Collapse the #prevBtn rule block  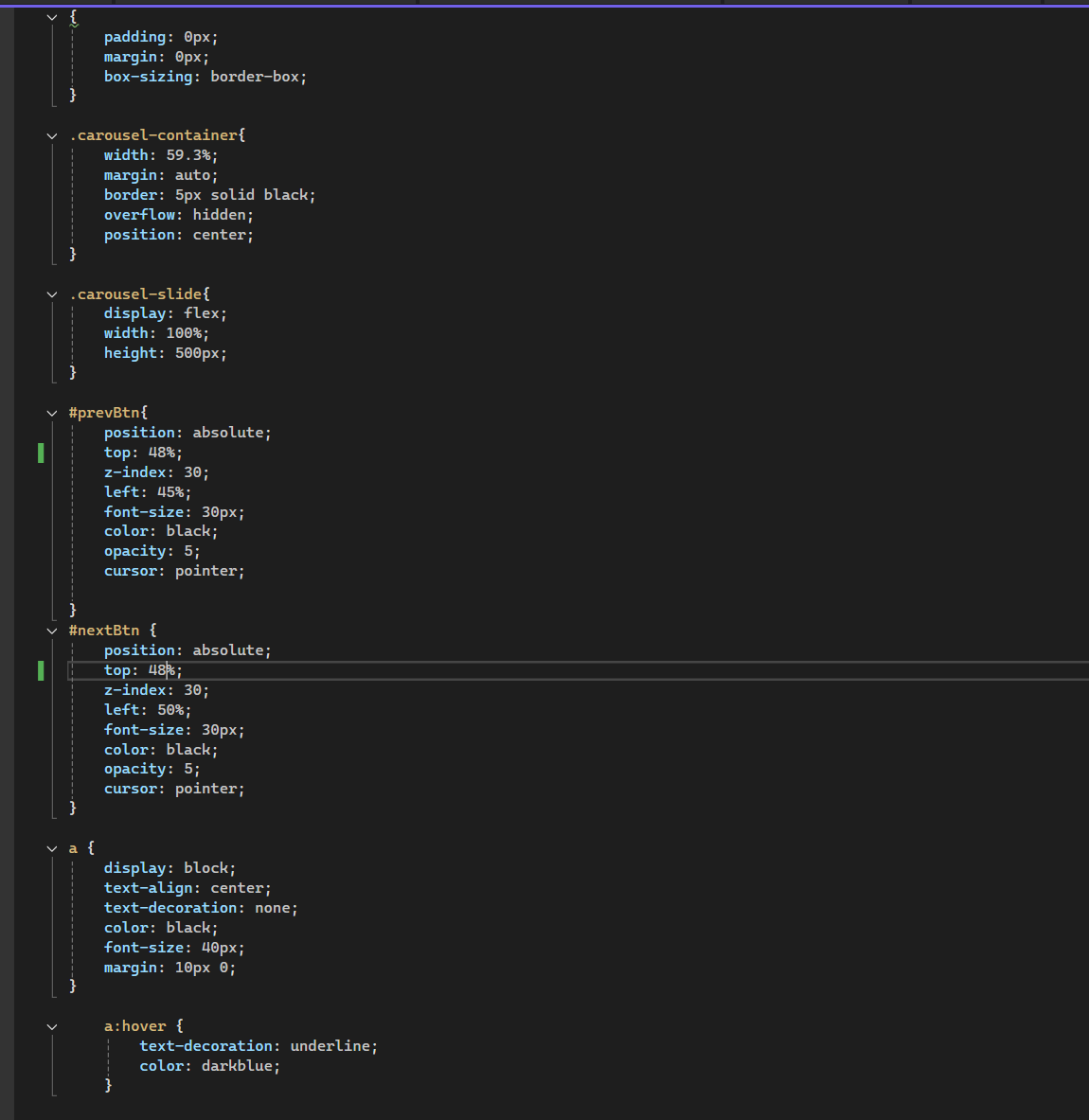[52, 413]
